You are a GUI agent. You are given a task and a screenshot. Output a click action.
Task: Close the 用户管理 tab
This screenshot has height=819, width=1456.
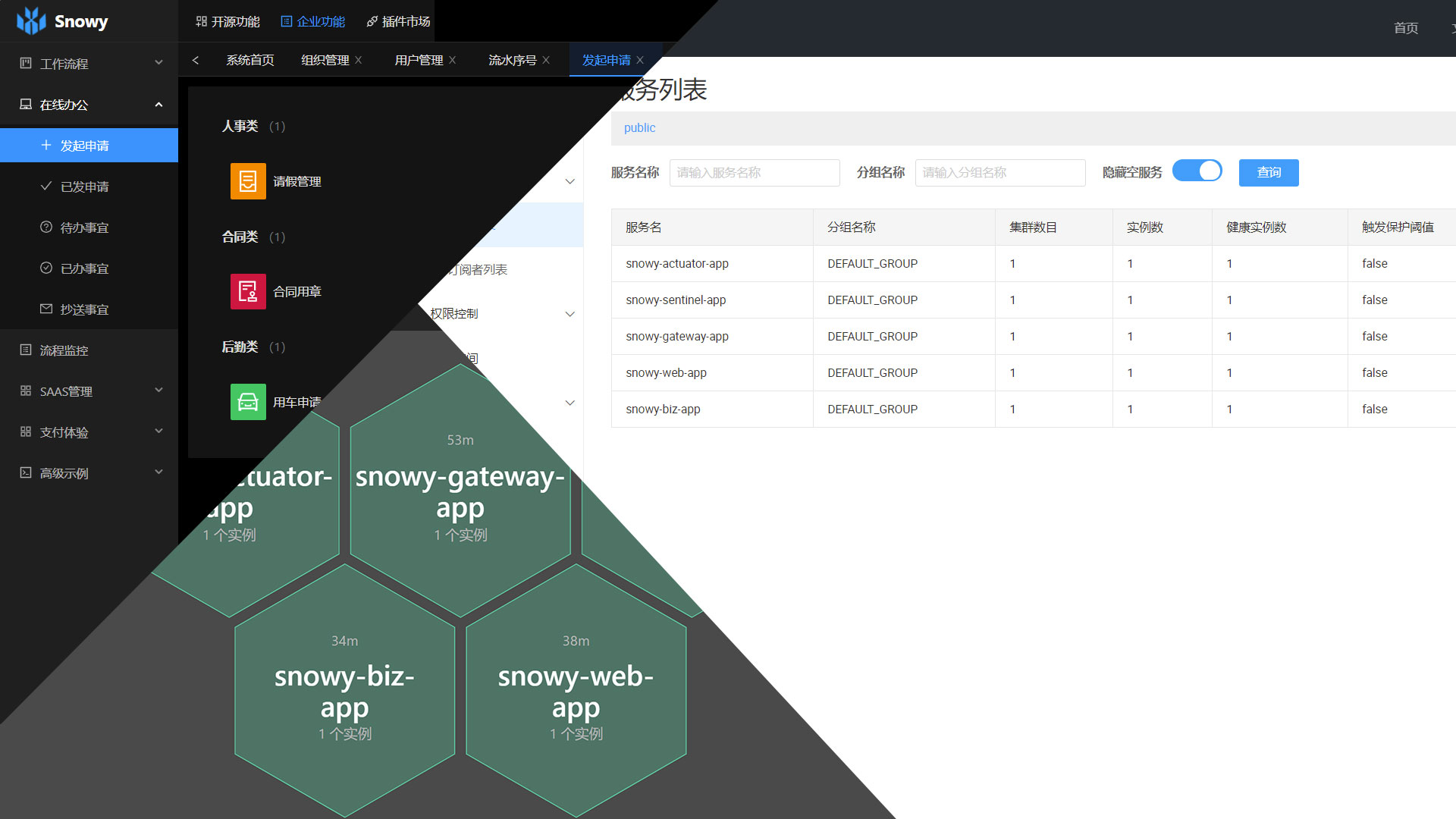pos(453,60)
